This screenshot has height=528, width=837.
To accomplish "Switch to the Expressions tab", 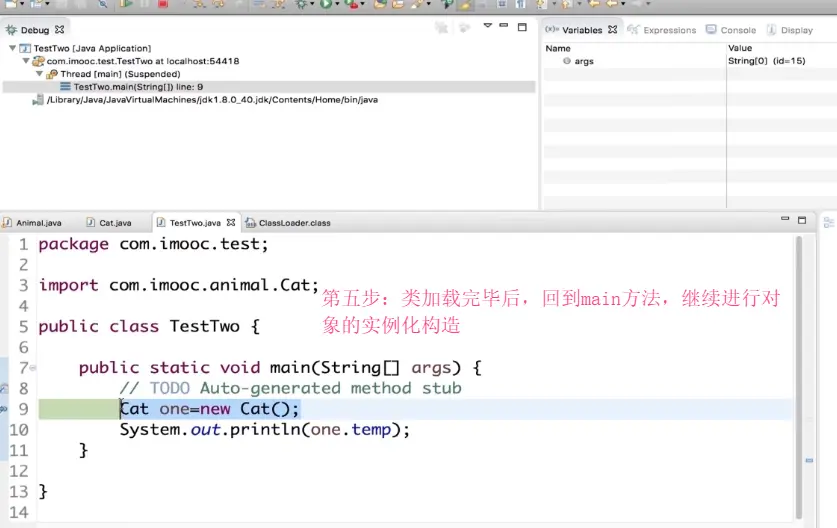I will tap(669, 30).
